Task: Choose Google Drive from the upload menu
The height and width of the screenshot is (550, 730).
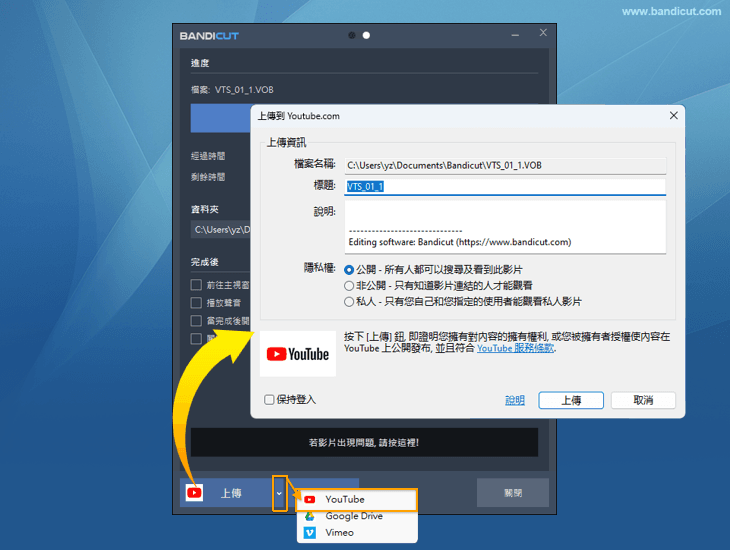Action: (x=357, y=516)
